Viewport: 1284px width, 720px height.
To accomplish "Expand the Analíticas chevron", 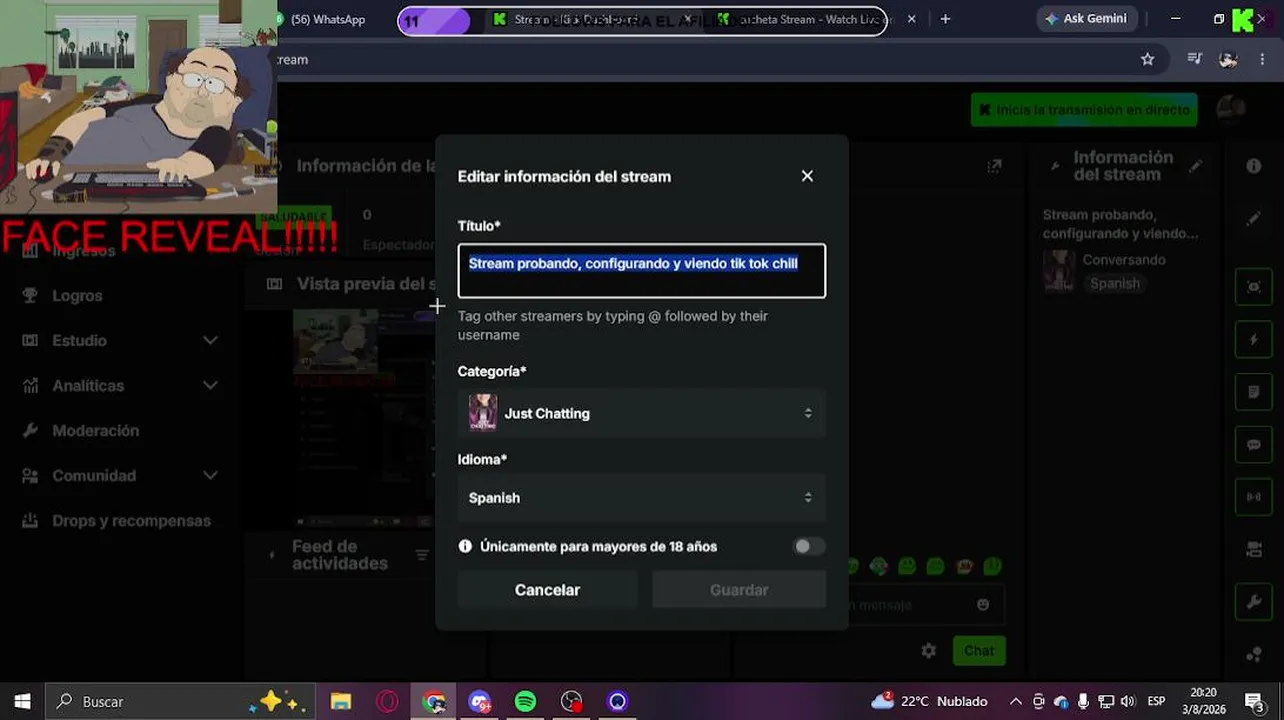I will (x=210, y=386).
